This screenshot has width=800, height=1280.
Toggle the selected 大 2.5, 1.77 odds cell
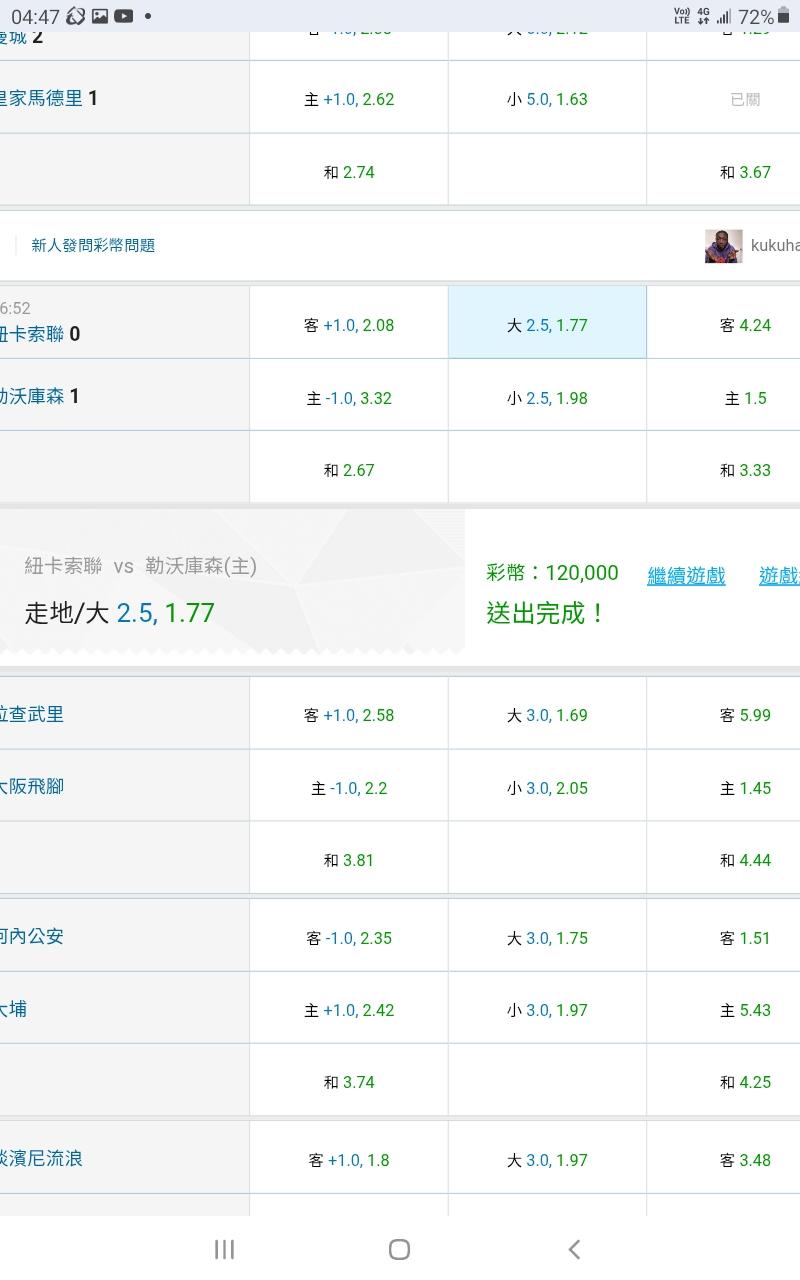pyautogui.click(x=547, y=325)
